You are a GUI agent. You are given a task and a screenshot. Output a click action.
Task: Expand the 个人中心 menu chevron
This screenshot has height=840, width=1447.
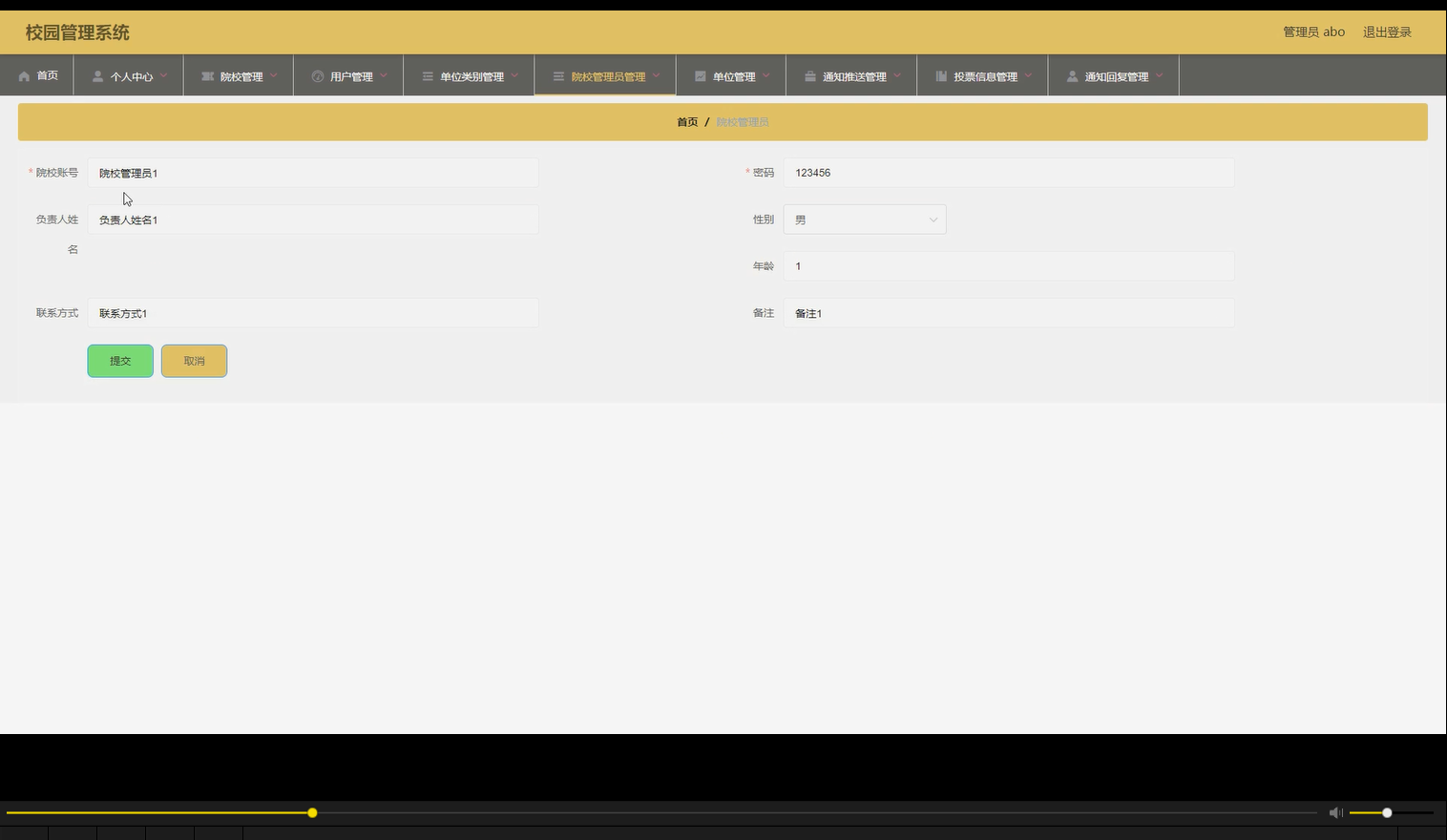pos(164,75)
